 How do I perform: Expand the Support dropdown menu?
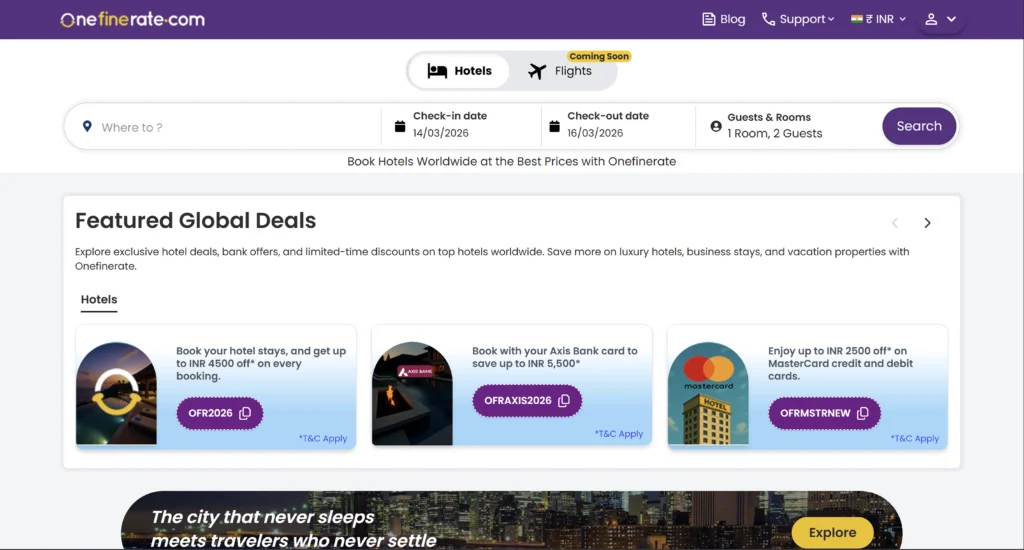797,19
